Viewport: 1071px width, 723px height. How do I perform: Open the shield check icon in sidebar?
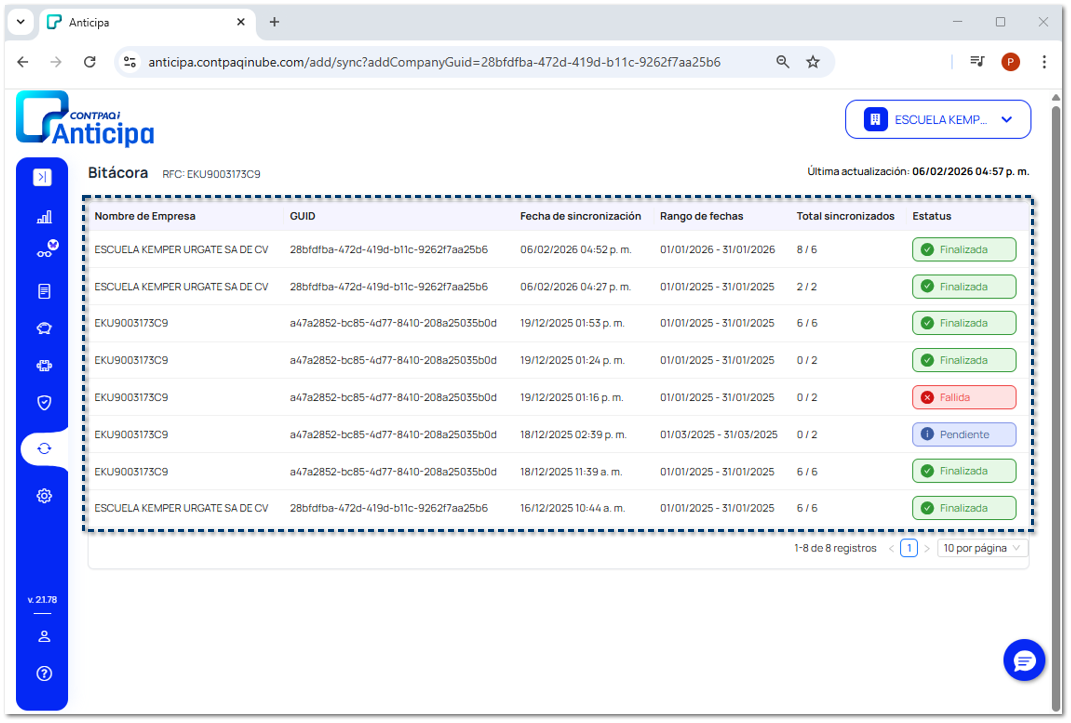(x=44, y=403)
